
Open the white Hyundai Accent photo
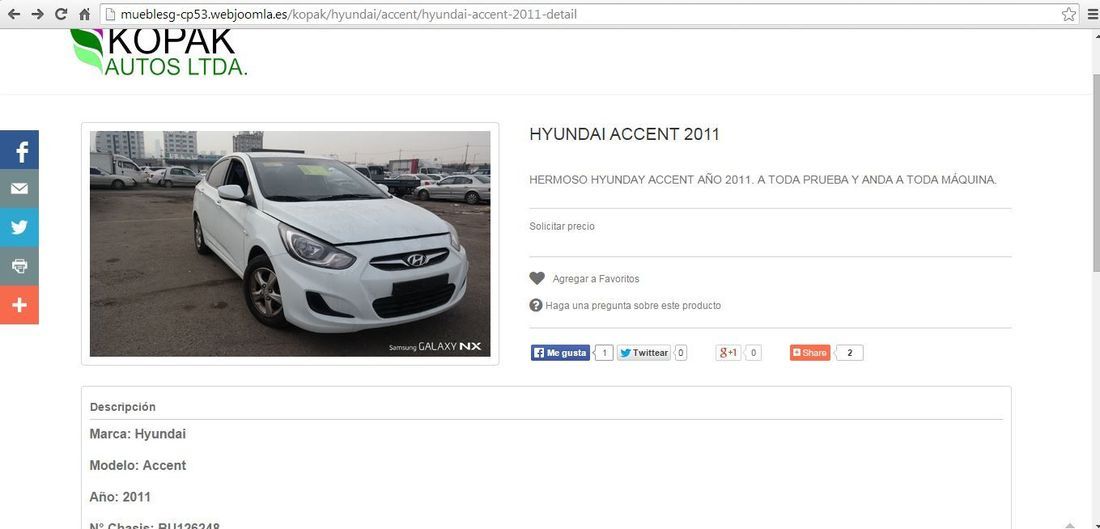(x=290, y=243)
